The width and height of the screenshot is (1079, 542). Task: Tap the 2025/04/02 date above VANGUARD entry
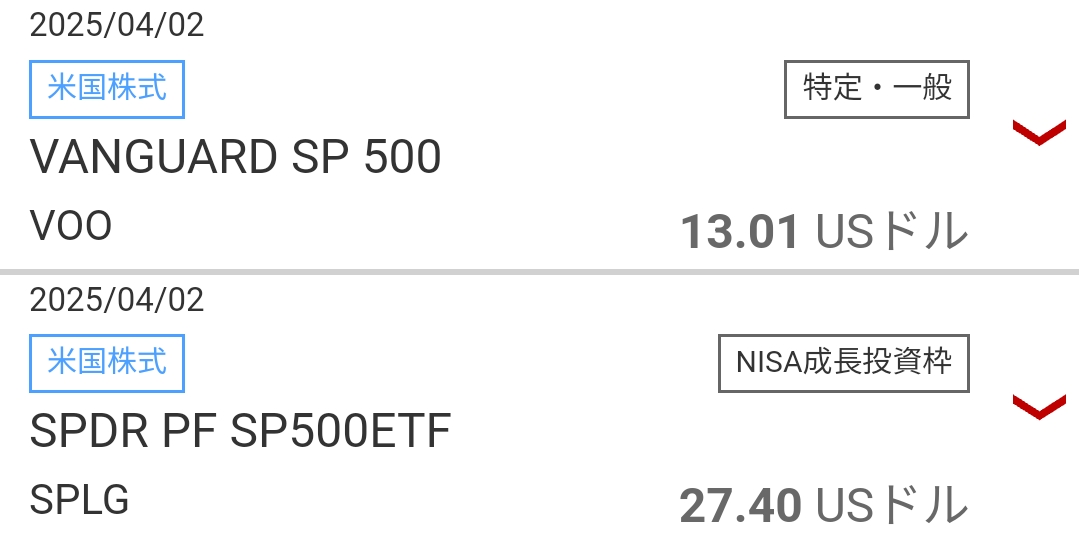[x=117, y=25]
